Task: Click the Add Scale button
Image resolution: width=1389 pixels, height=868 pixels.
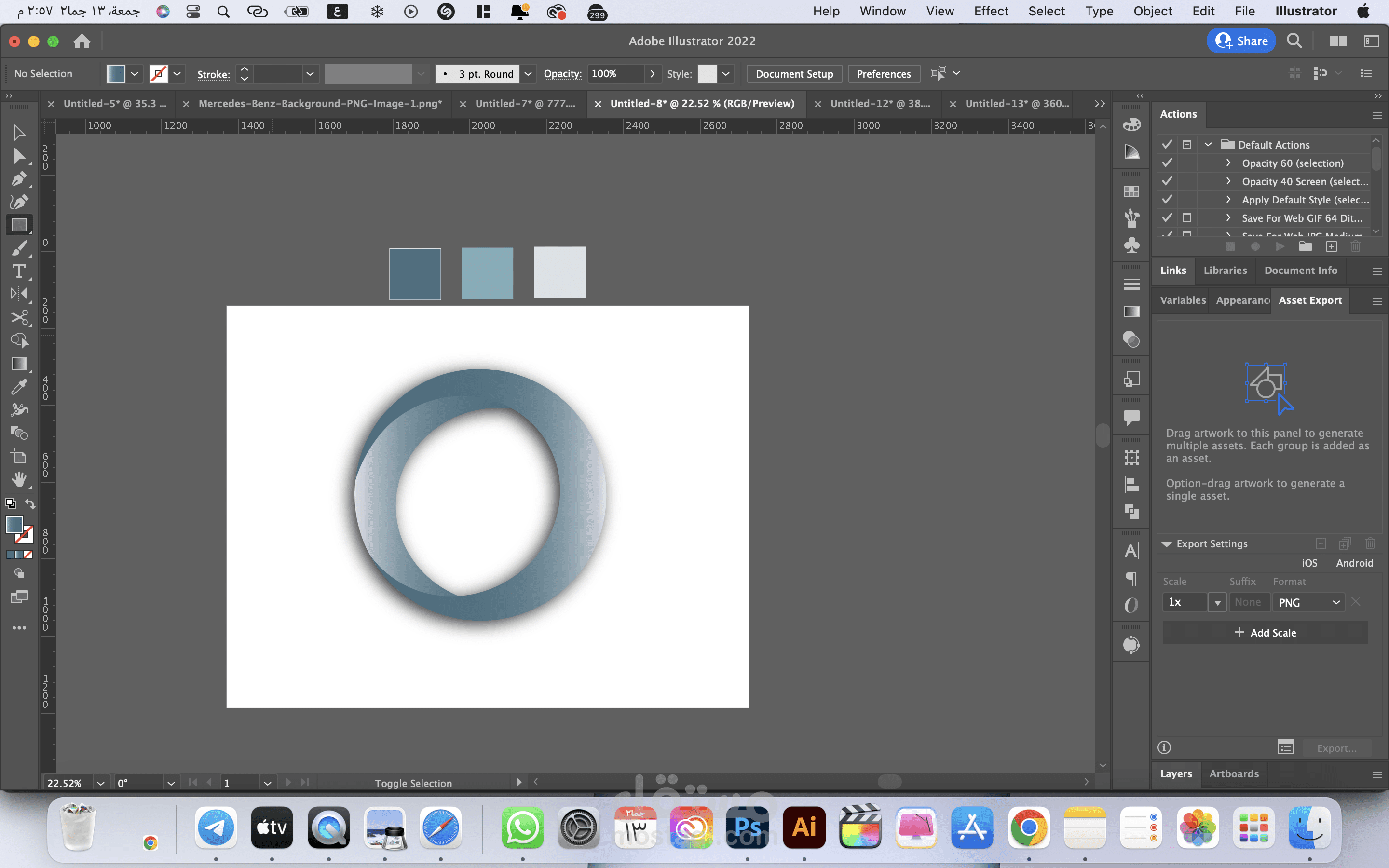Action: pyautogui.click(x=1265, y=633)
